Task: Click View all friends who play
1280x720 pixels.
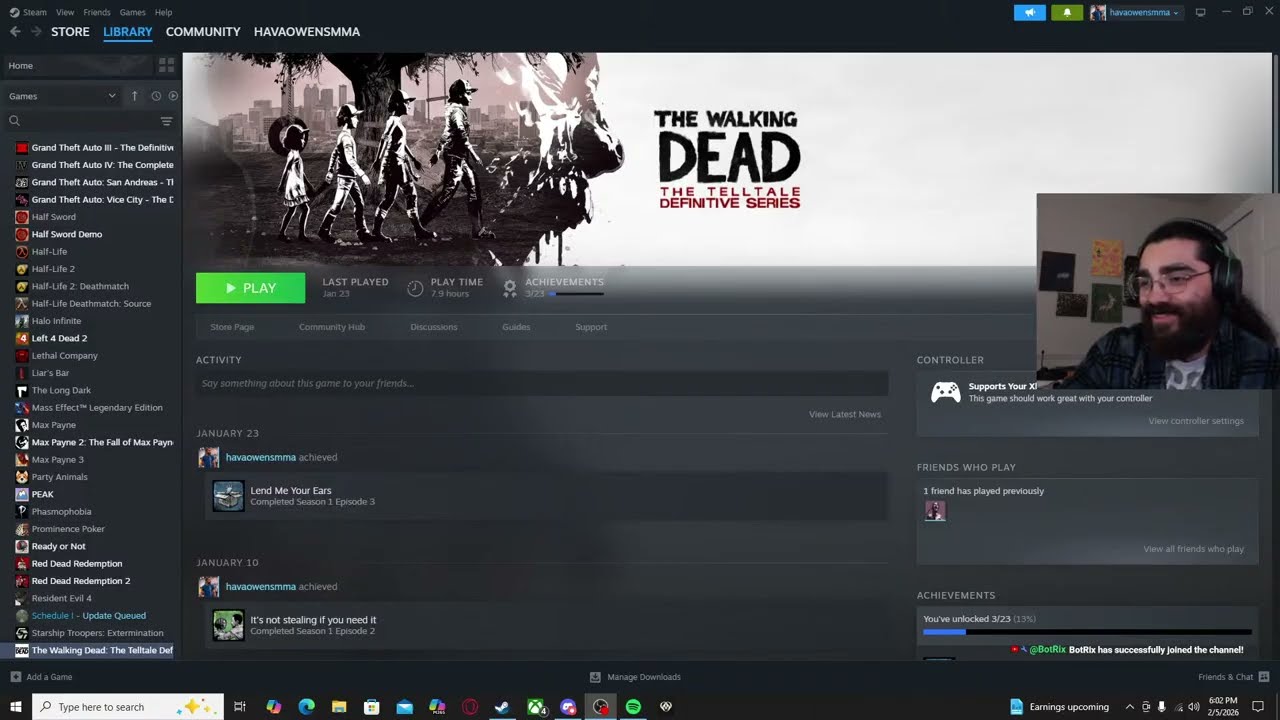Action: click(x=1194, y=549)
